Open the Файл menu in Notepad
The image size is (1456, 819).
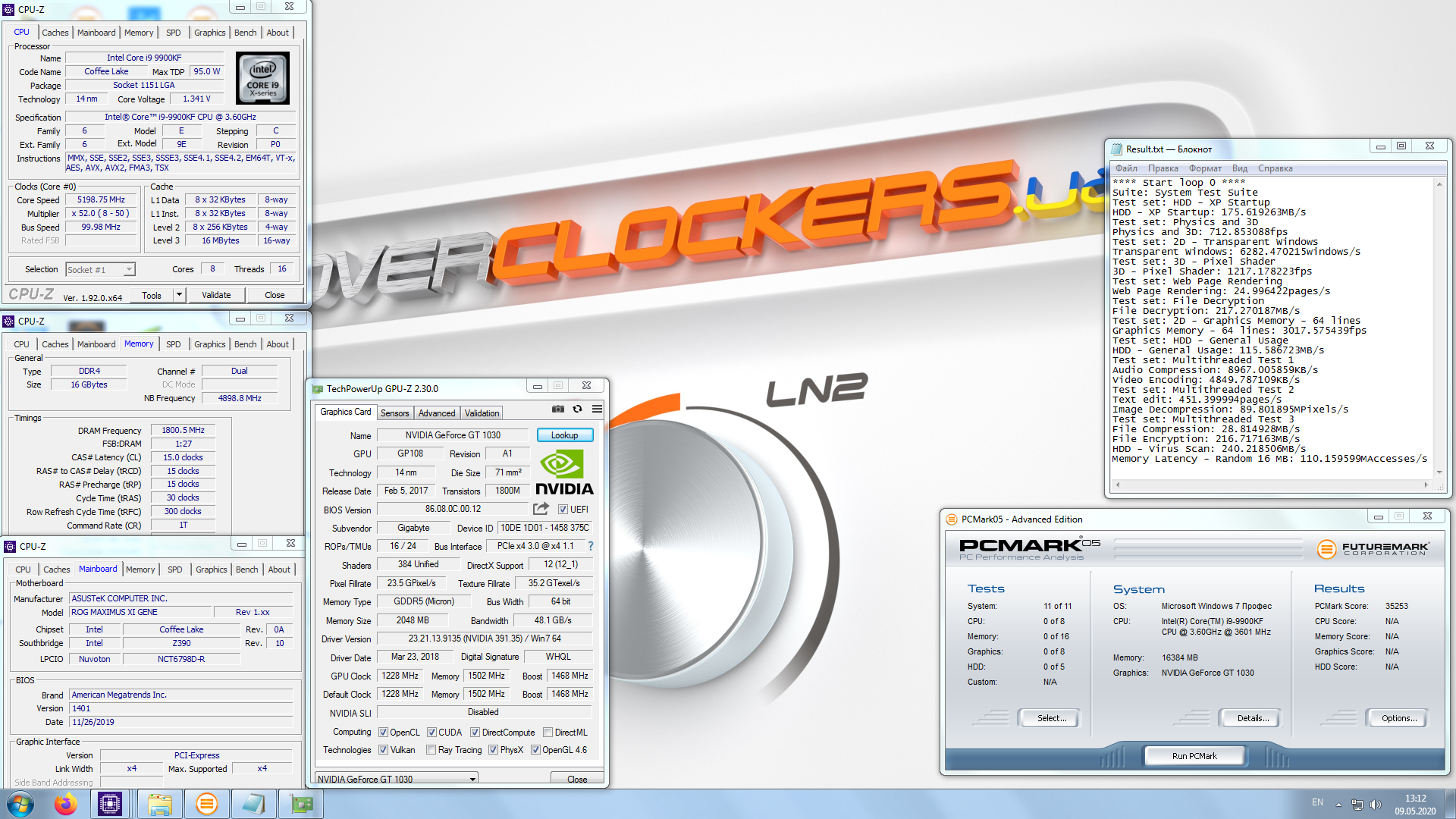(x=1126, y=168)
